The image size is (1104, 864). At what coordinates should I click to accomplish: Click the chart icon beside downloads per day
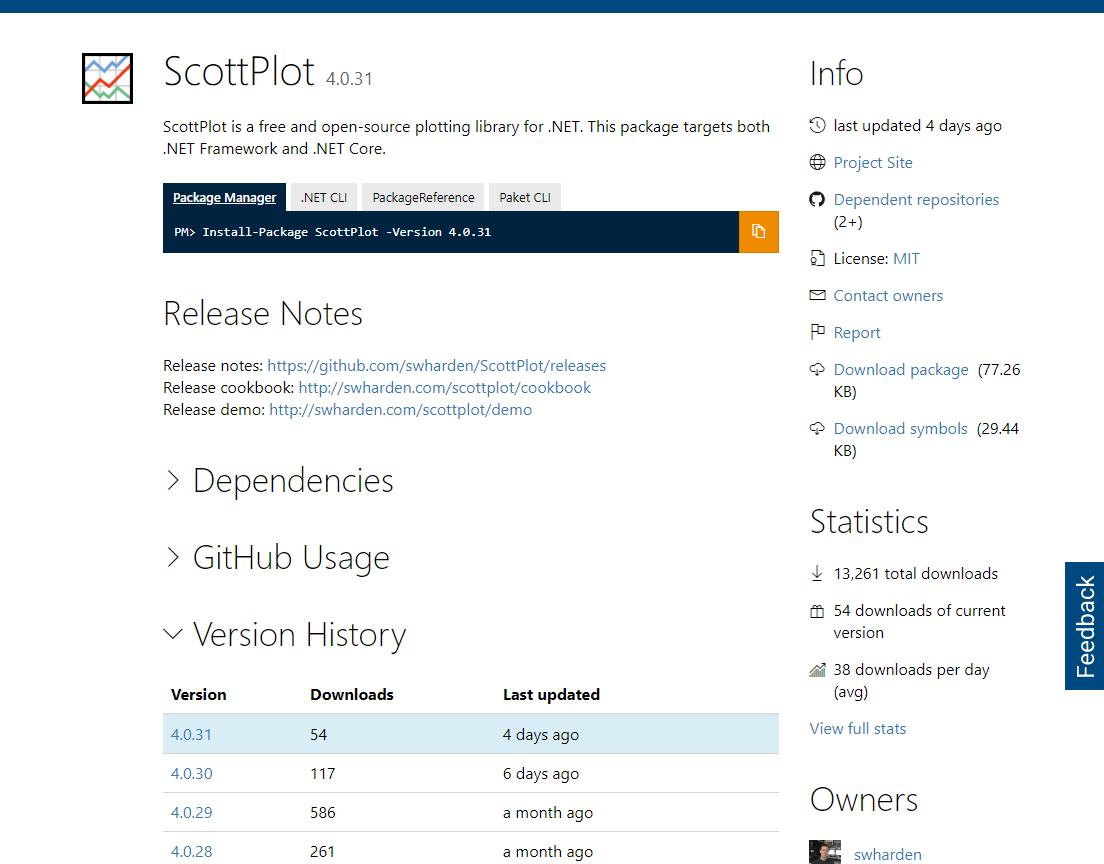[817, 670]
